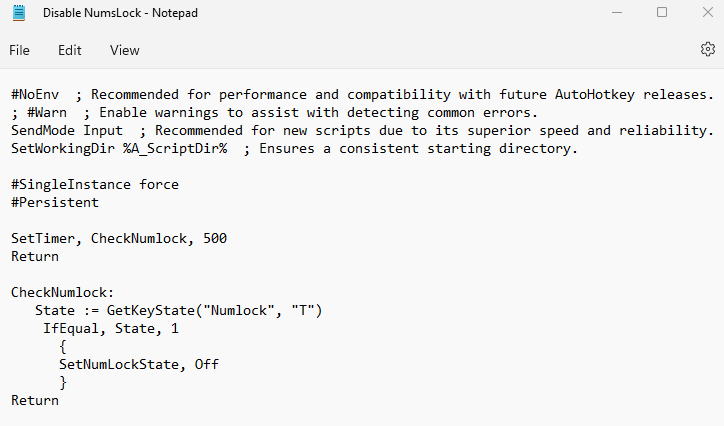Click on the #Persistent line

pyautogui.click(x=55, y=202)
